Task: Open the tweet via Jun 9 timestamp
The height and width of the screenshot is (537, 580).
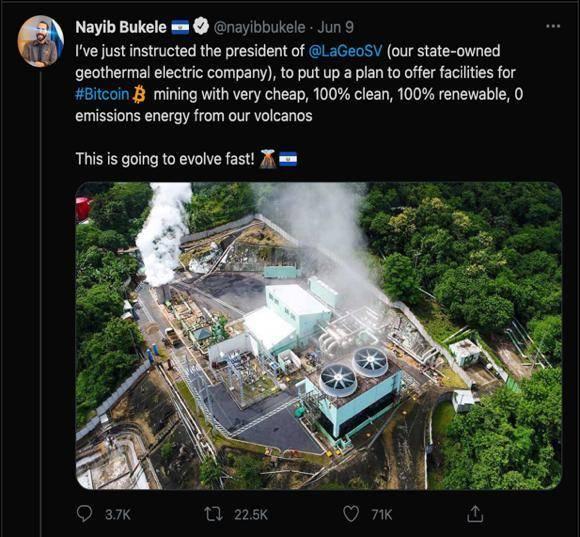Action: (x=335, y=27)
